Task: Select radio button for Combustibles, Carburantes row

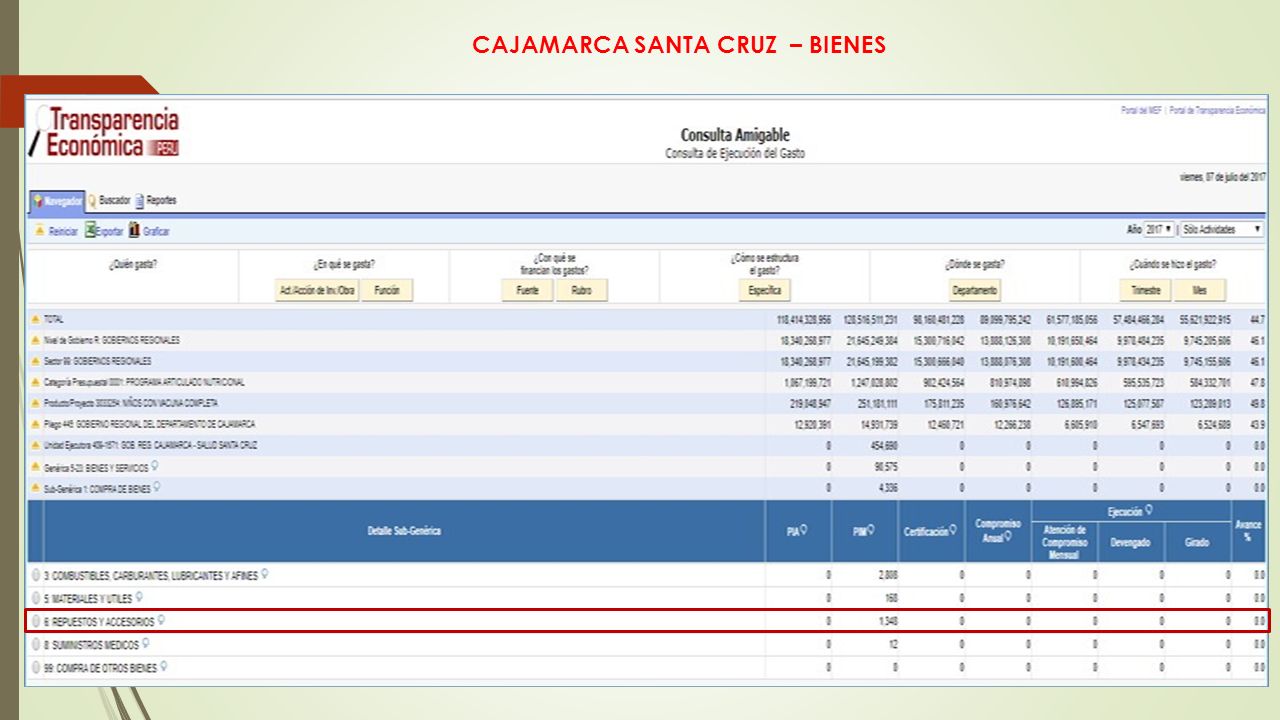Action: [36, 576]
